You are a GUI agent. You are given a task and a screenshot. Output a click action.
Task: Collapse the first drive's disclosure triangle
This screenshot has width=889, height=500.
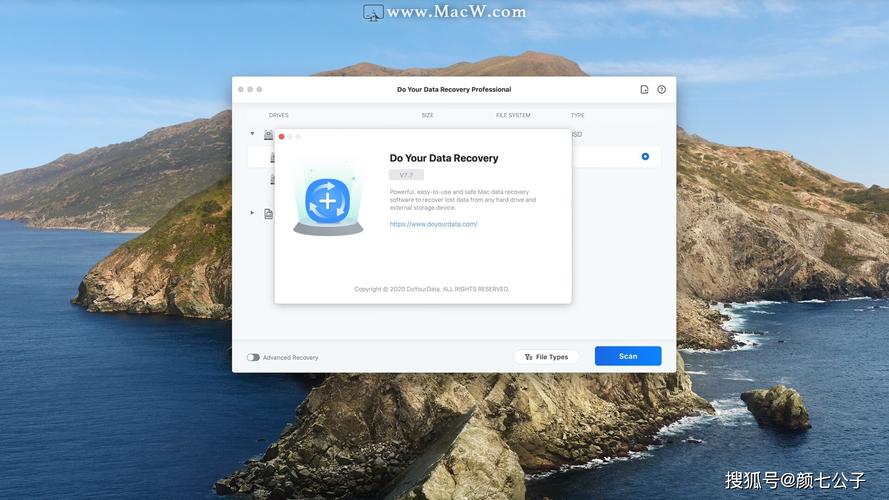click(252, 133)
